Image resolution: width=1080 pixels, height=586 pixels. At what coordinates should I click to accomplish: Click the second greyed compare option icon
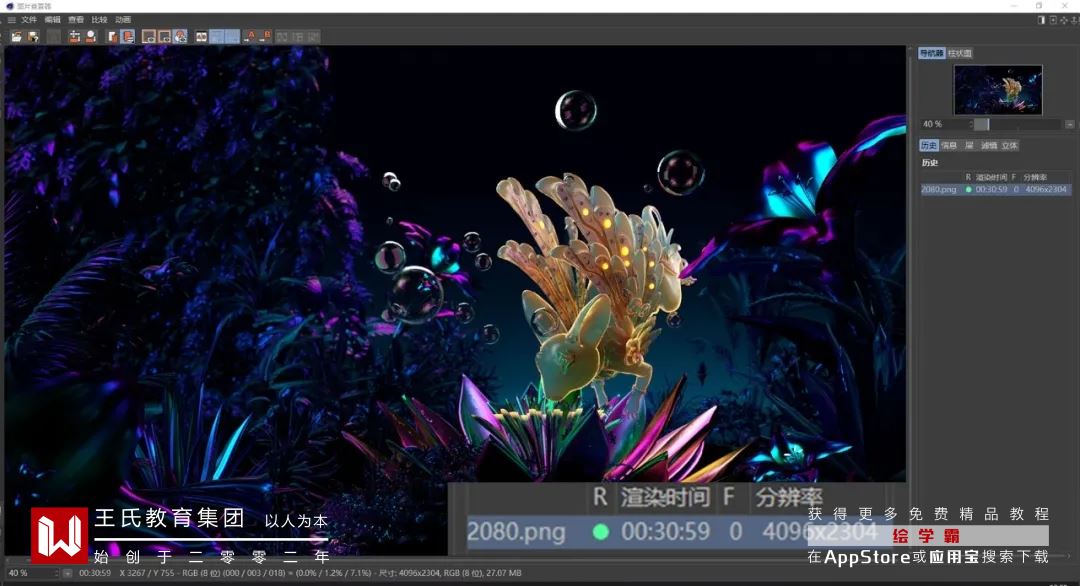298,36
